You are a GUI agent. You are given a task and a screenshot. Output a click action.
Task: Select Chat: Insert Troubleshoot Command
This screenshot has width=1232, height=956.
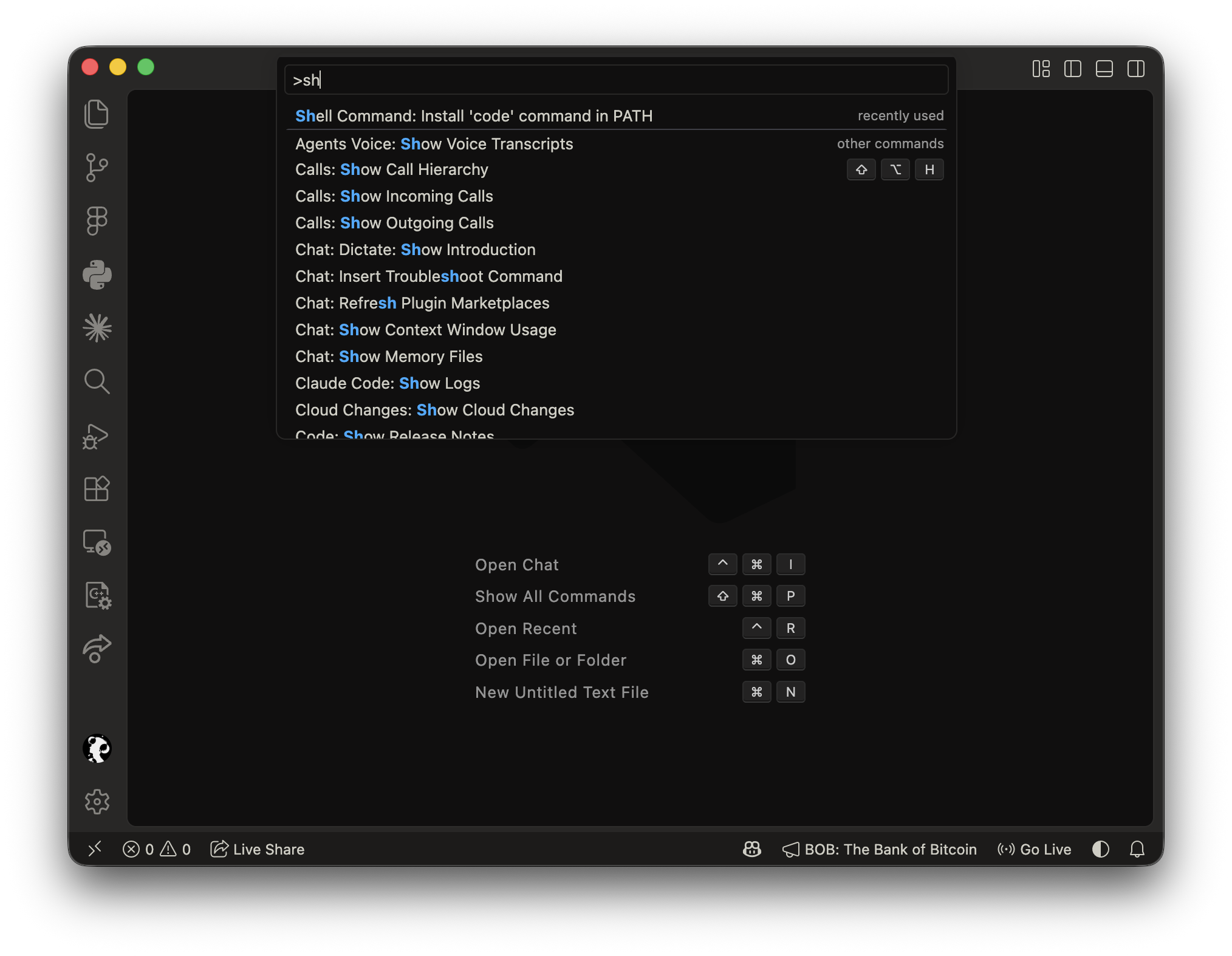pos(616,276)
